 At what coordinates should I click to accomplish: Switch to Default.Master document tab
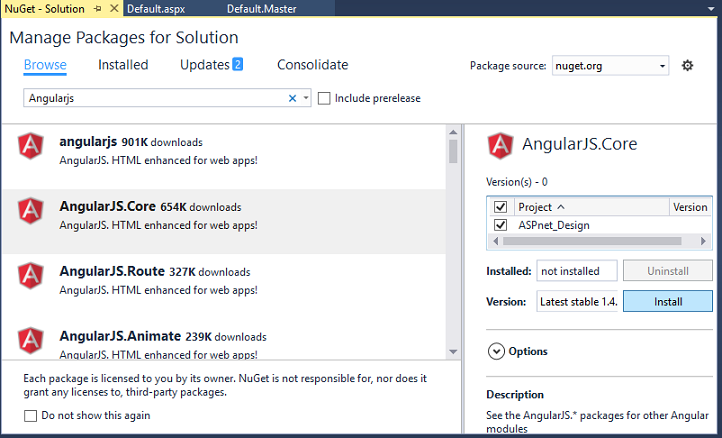(x=262, y=9)
